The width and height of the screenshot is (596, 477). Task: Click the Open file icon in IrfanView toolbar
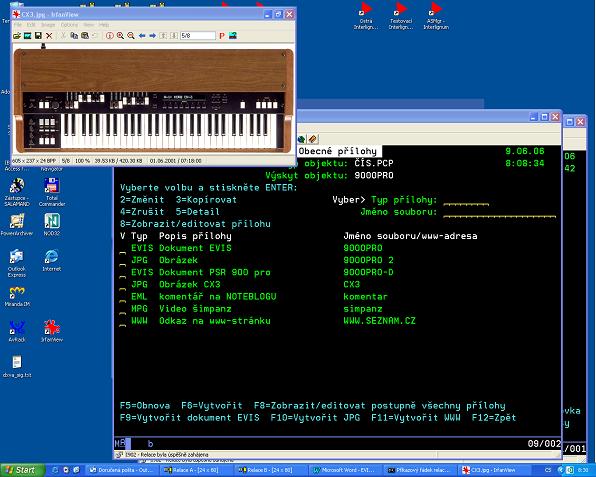coord(16,36)
